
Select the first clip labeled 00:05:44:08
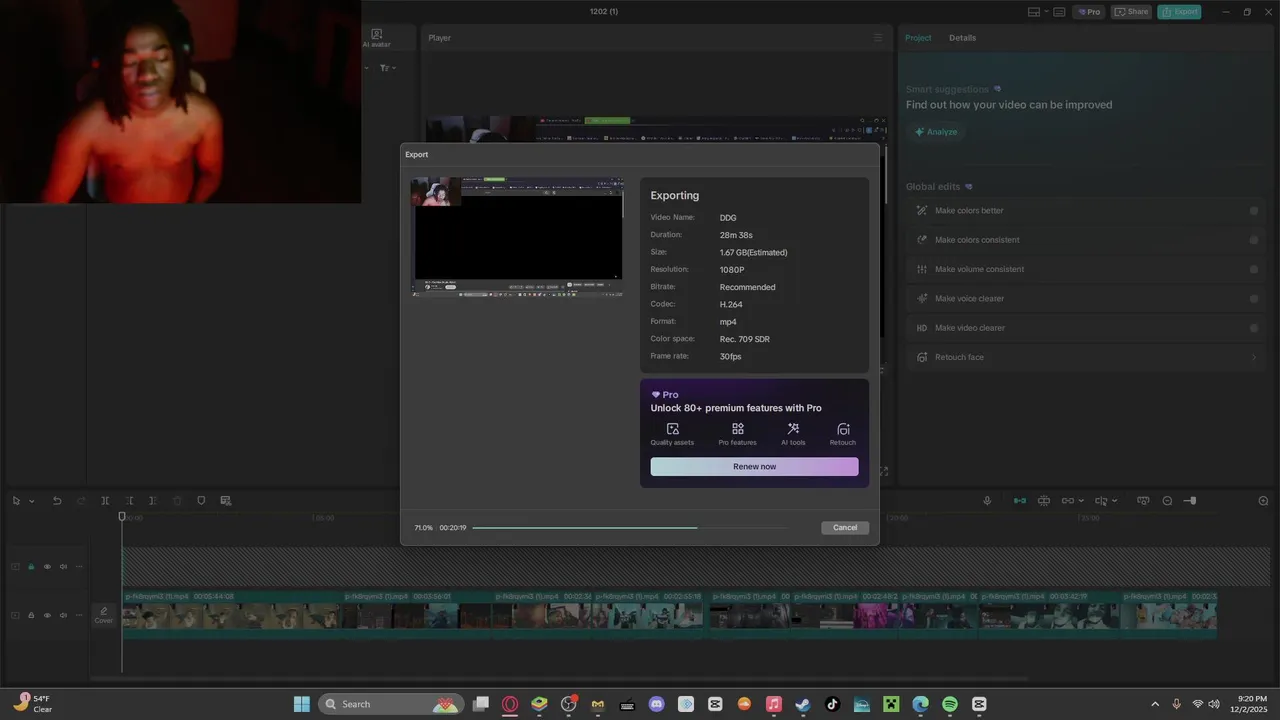click(x=231, y=614)
